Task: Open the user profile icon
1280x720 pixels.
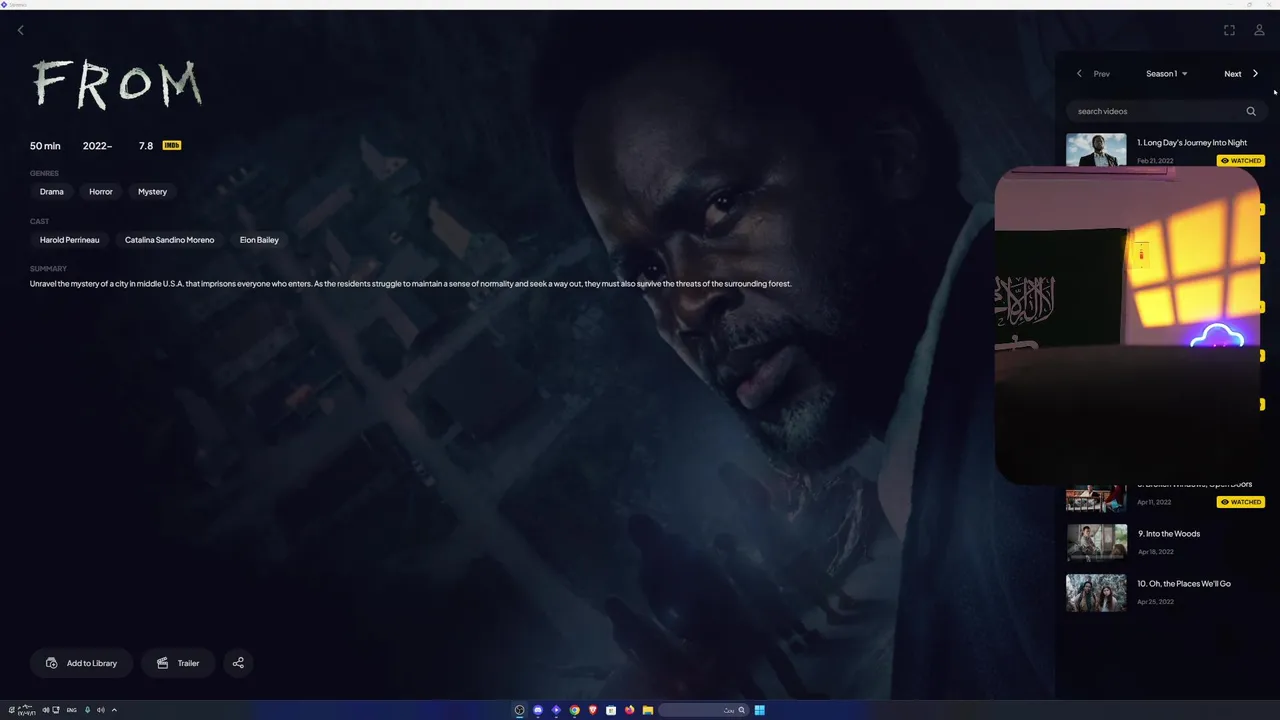Action: point(1259,30)
